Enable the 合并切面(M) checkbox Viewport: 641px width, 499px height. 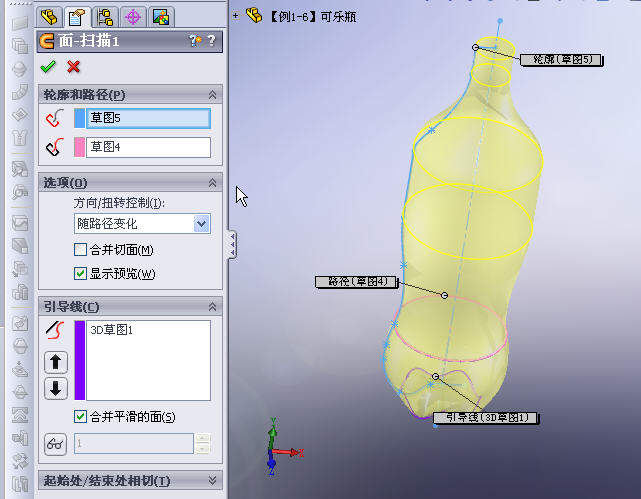pos(81,249)
